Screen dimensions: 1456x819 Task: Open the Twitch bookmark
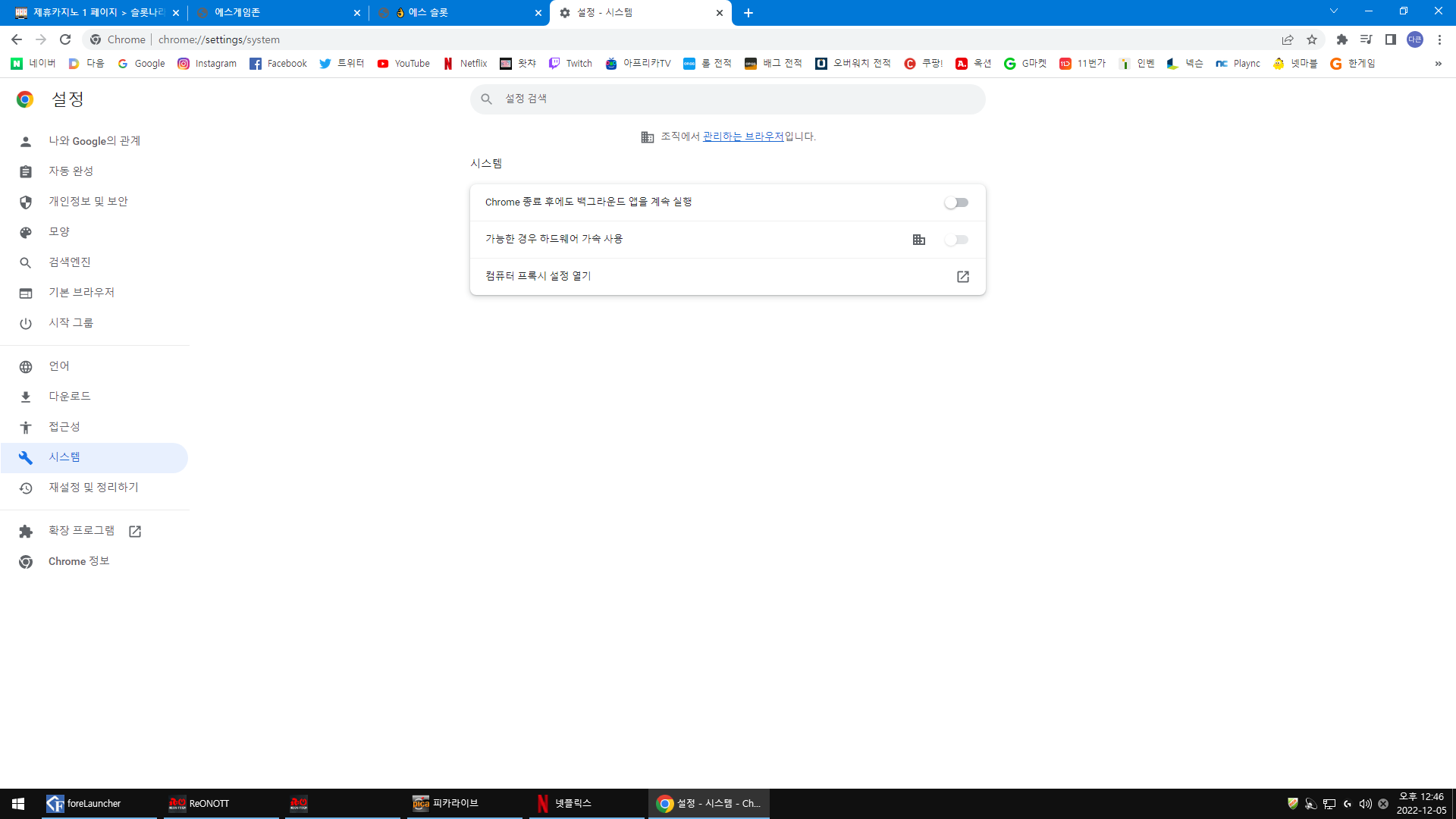pyautogui.click(x=570, y=64)
